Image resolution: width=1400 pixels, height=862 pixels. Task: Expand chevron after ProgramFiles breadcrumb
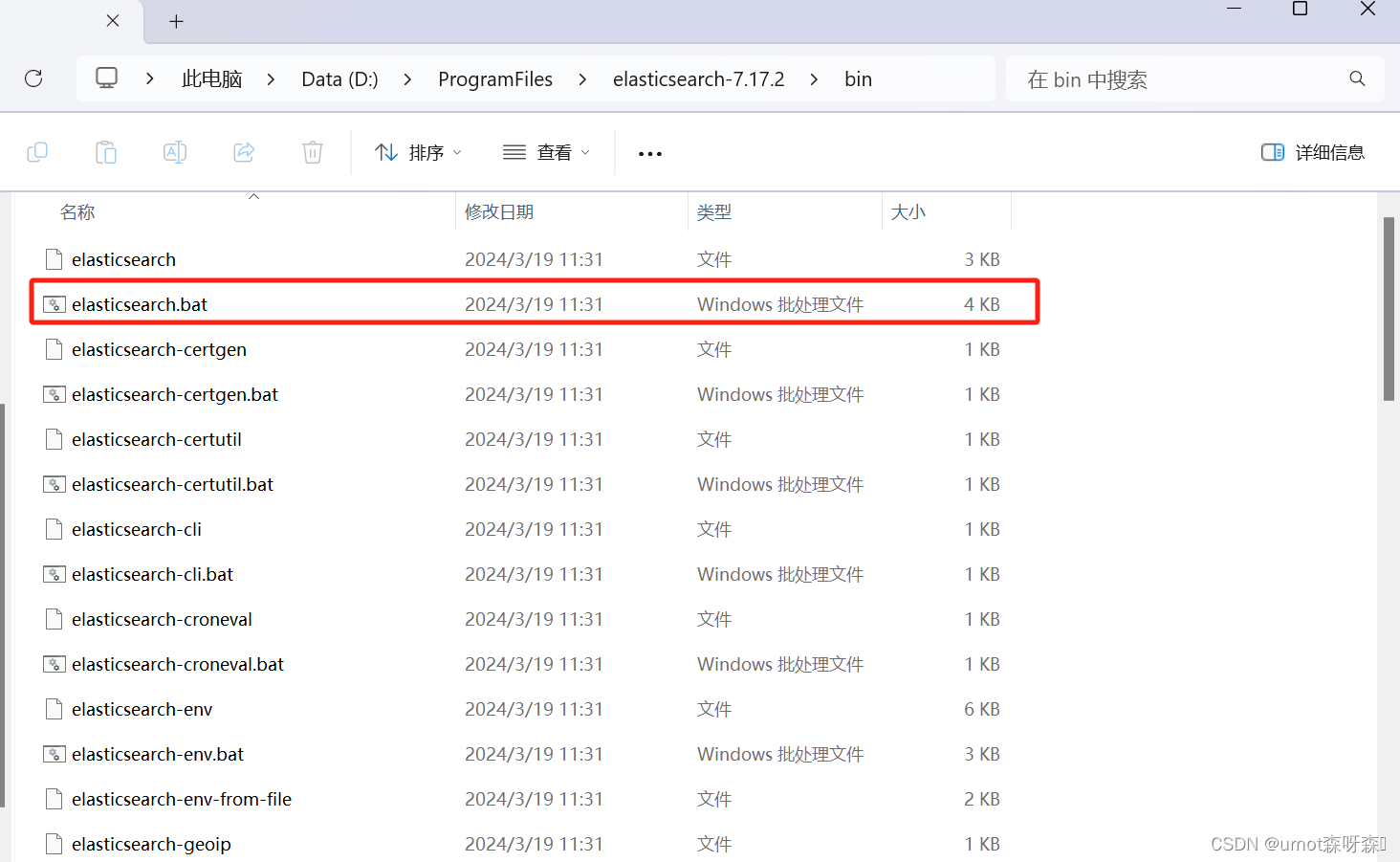click(582, 78)
